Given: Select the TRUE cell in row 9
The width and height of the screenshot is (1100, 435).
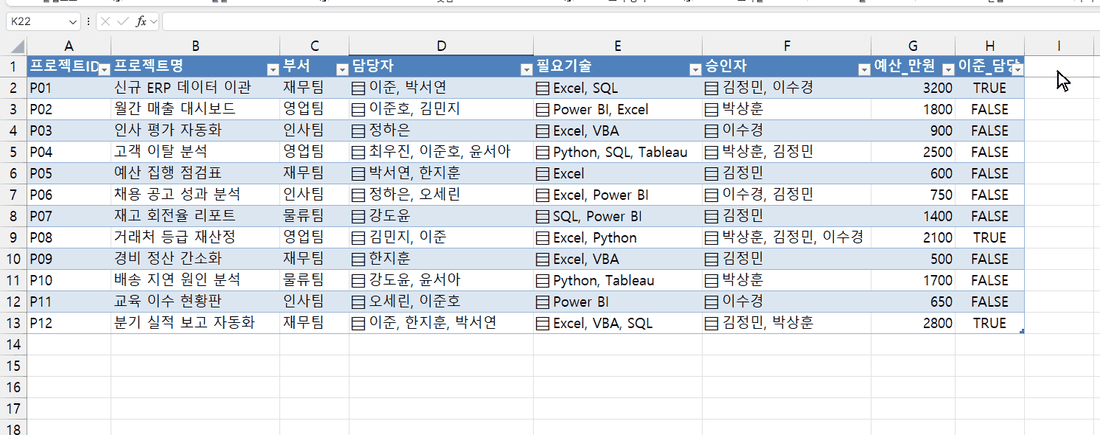Looking at the screenshot, I should pos(989,238).
